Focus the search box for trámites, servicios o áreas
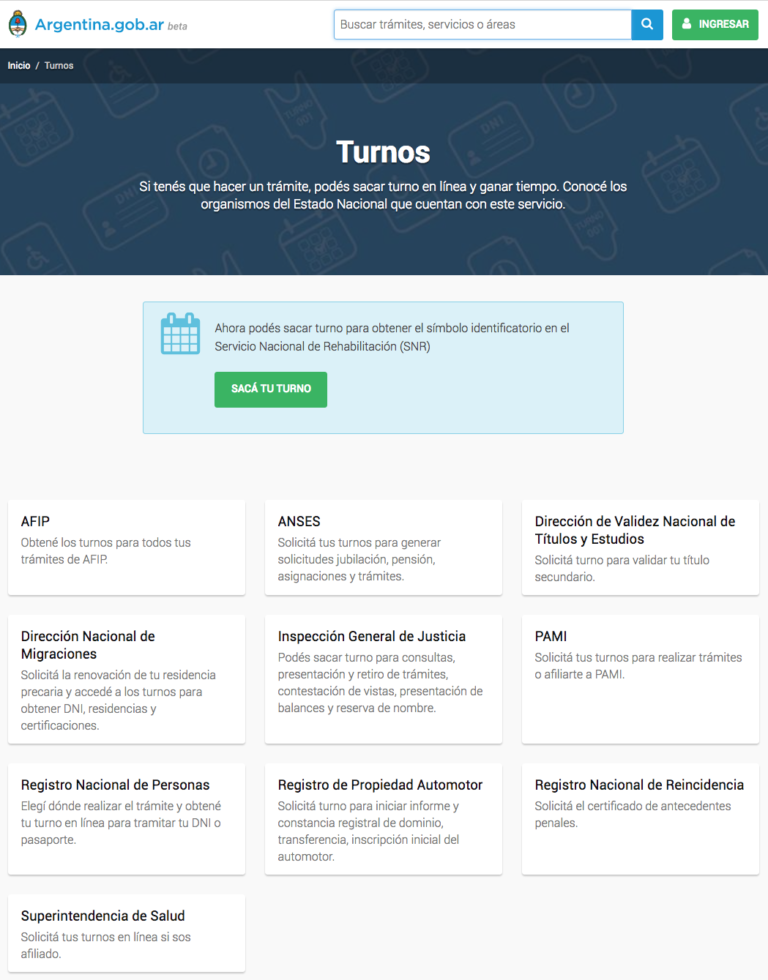768x980 pixels. tap(482, 24)
